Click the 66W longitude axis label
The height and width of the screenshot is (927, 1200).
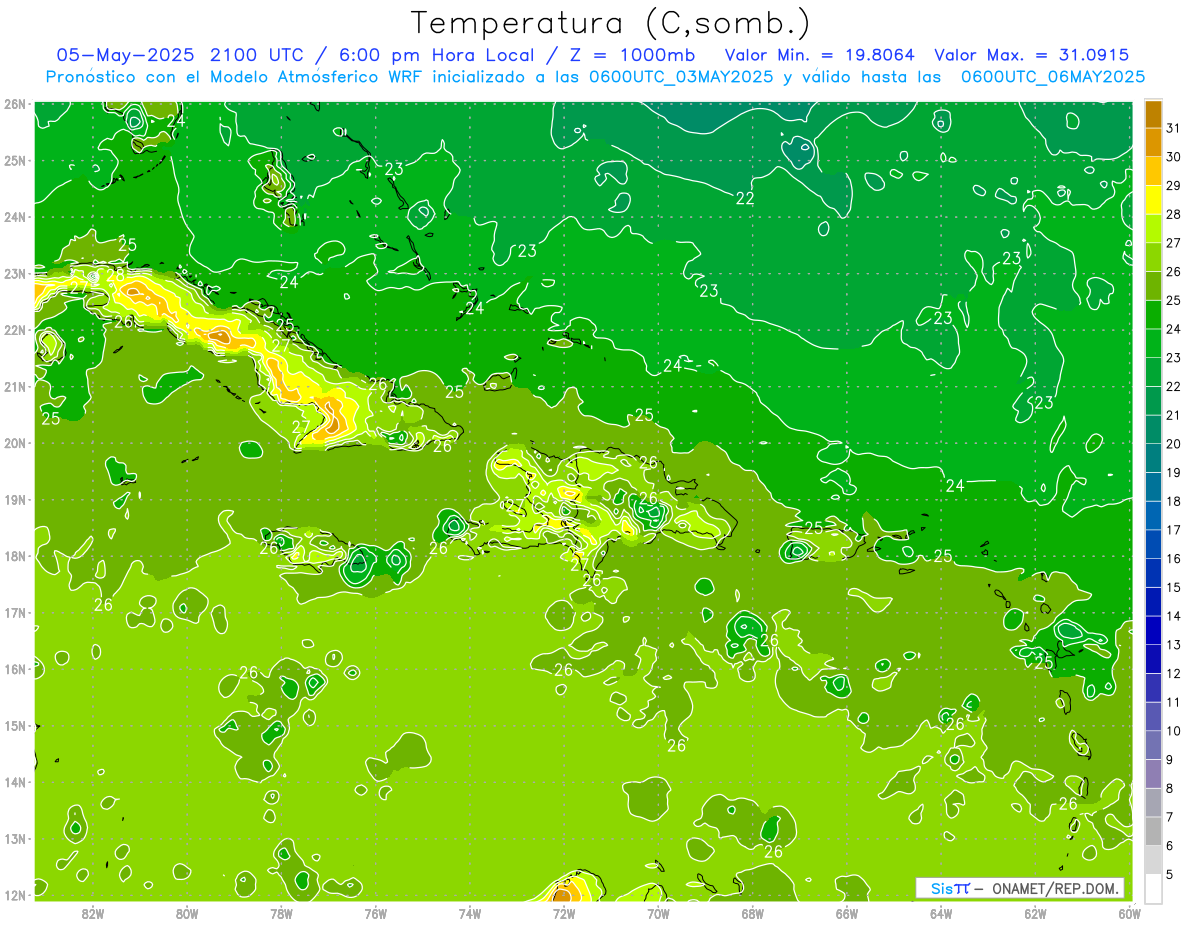pyautogui.click(x=846, y=914)
